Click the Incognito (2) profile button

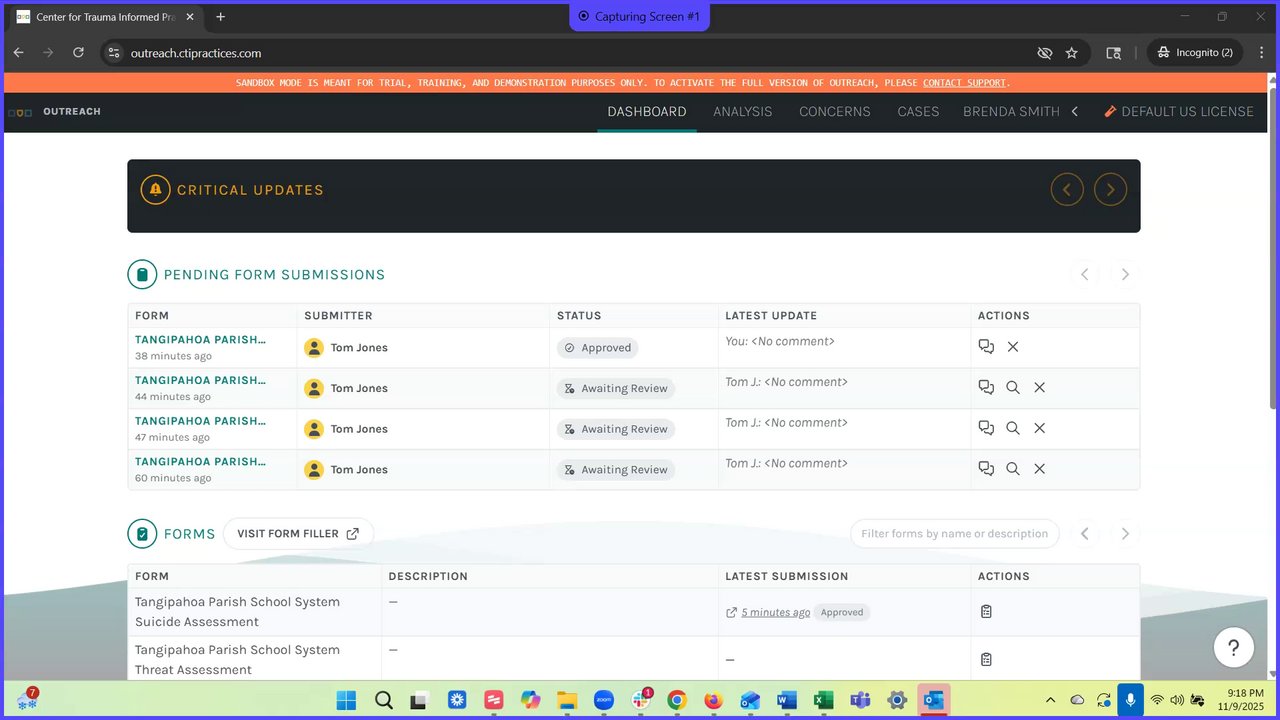point(1195,53)
